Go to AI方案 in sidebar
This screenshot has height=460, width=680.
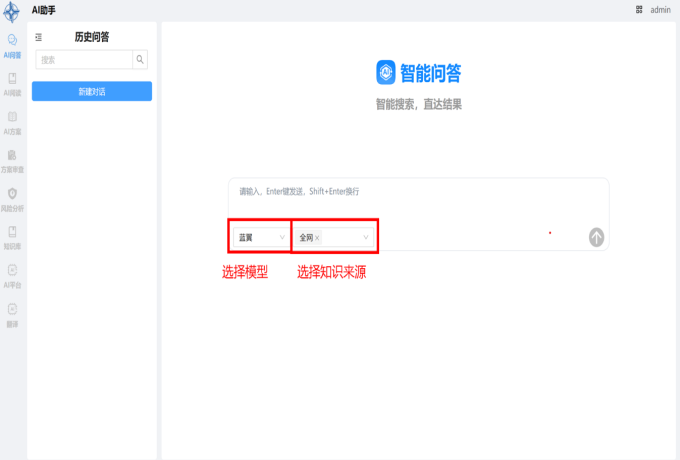(x=12, y=121)
